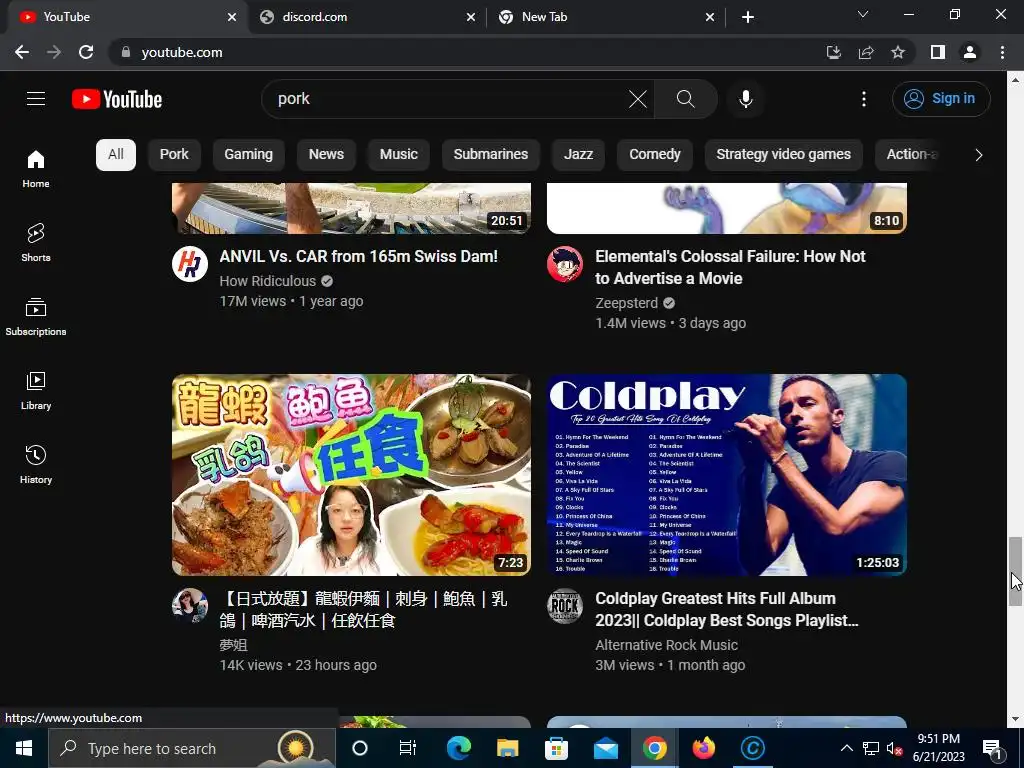Show hidden system tray icons
Viewport: 1024px width, 768px height.
coord(846,748)
